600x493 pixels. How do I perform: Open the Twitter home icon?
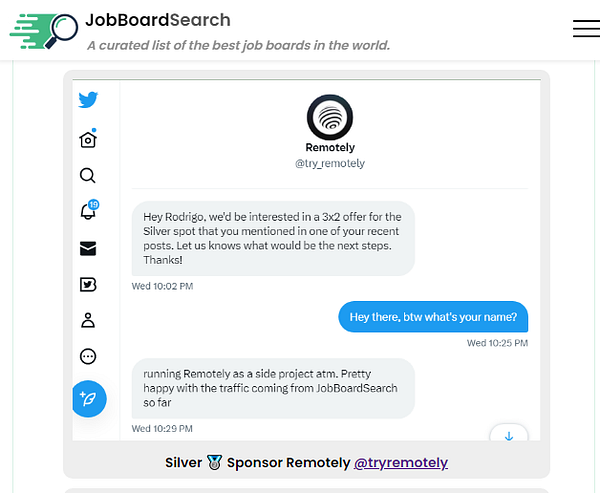click(88, 139)
